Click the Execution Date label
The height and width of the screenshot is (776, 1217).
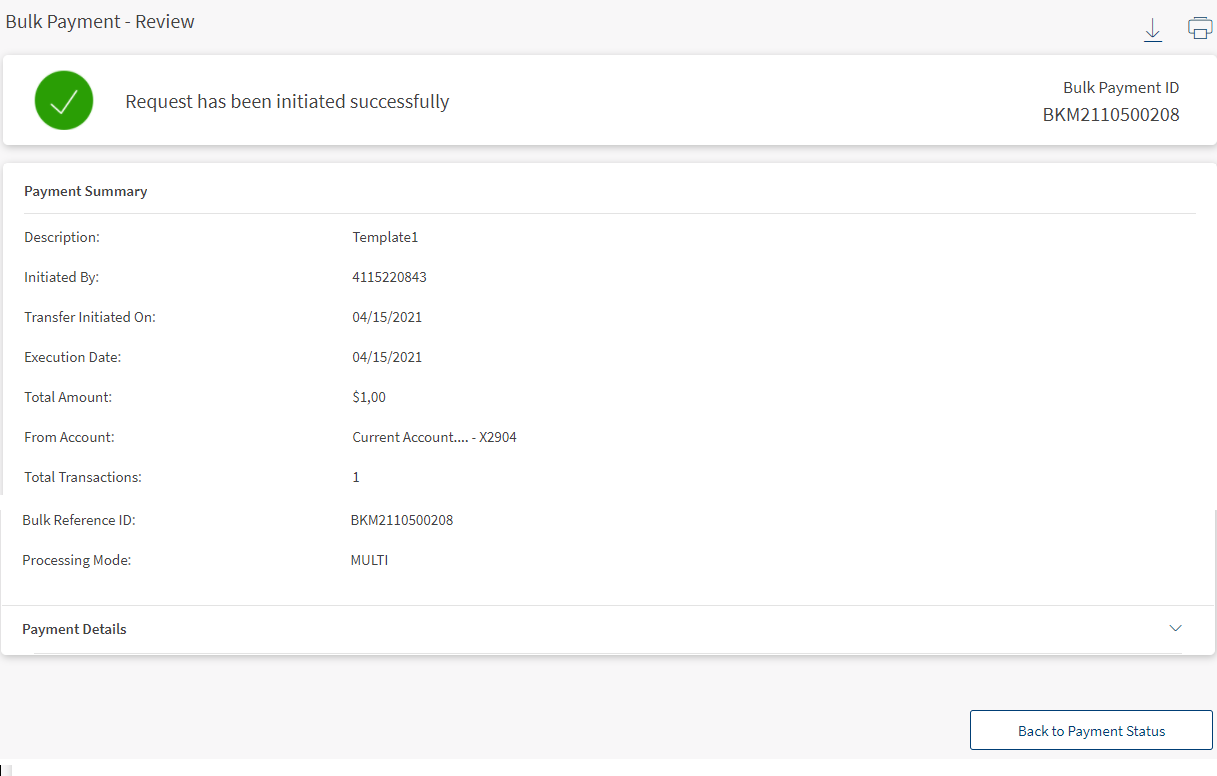[72, 357]
